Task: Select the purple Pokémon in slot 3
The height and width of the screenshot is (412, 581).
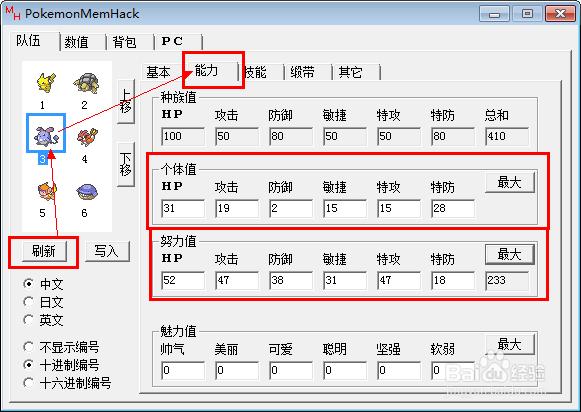Action: pyautogui.click(x=46, y=135)
